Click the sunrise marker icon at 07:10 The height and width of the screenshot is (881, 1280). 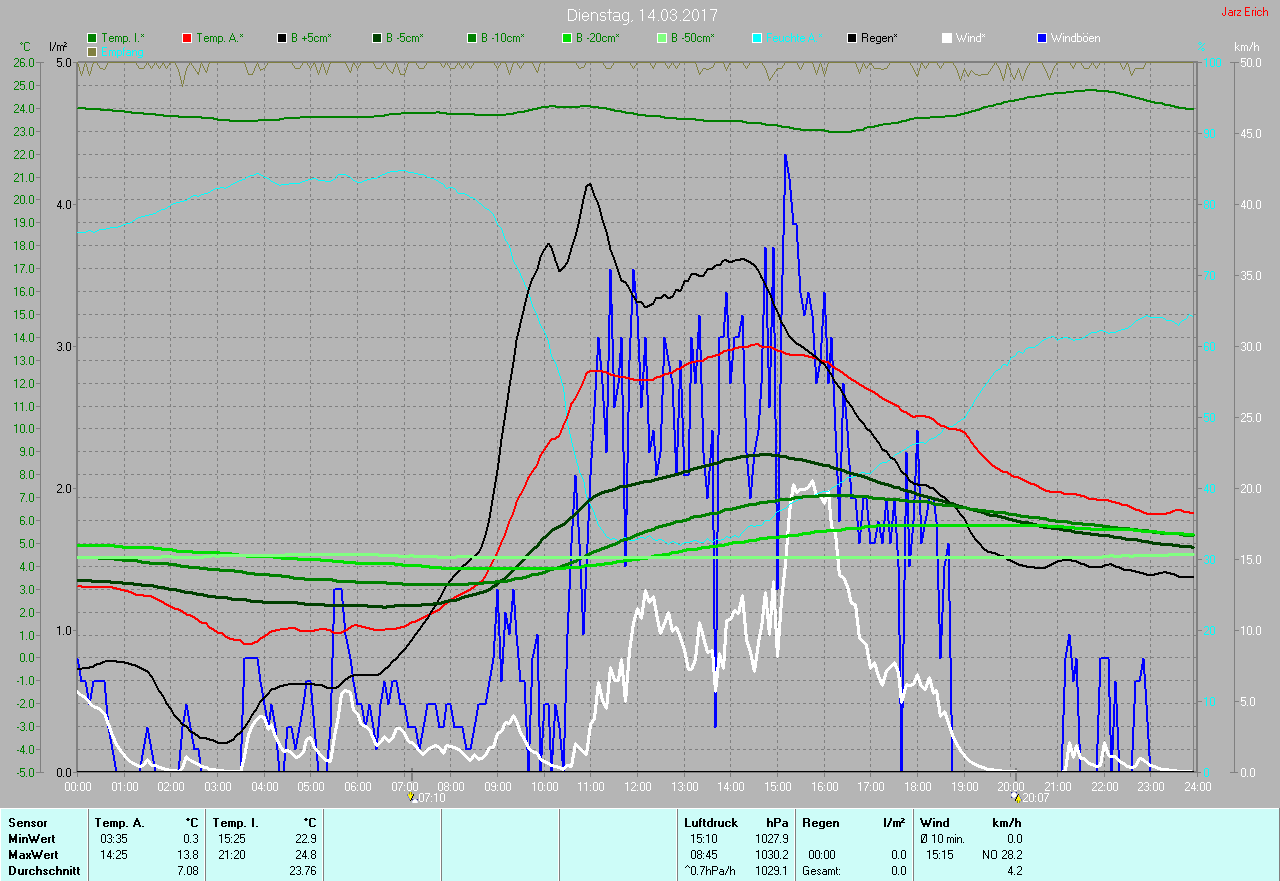click(411, 797)
